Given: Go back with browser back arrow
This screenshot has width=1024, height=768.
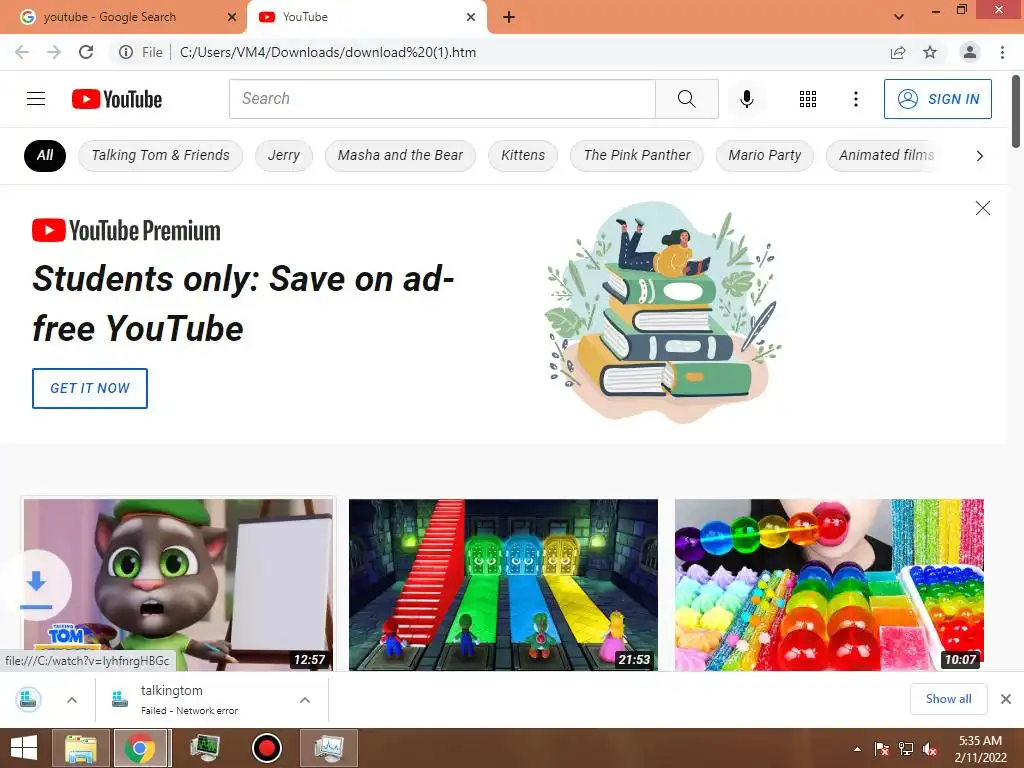Looking at the screenshot, I should [x=22, y=52].
